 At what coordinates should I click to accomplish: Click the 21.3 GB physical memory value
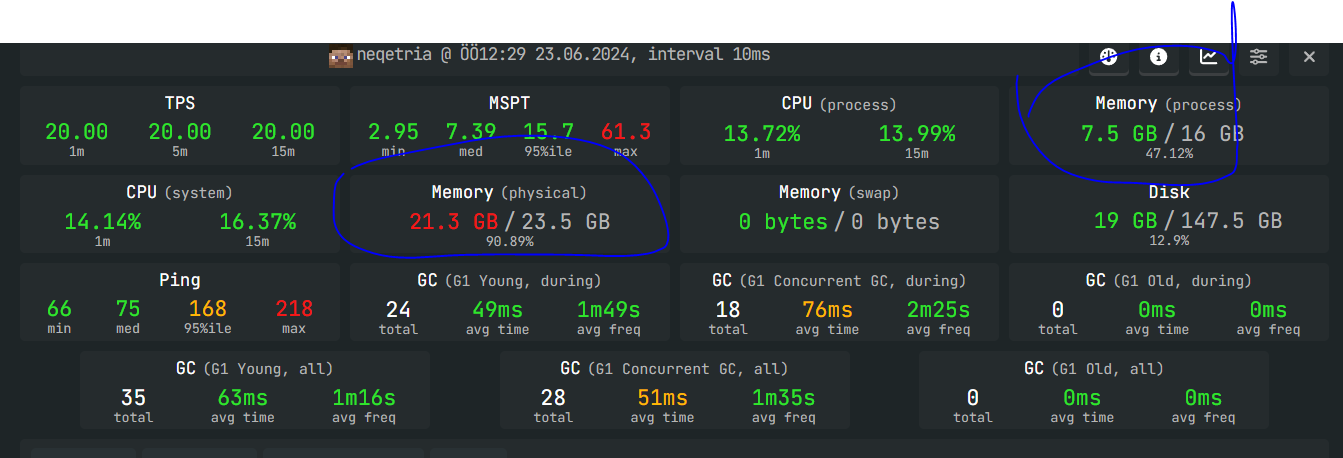coord(455,222)
